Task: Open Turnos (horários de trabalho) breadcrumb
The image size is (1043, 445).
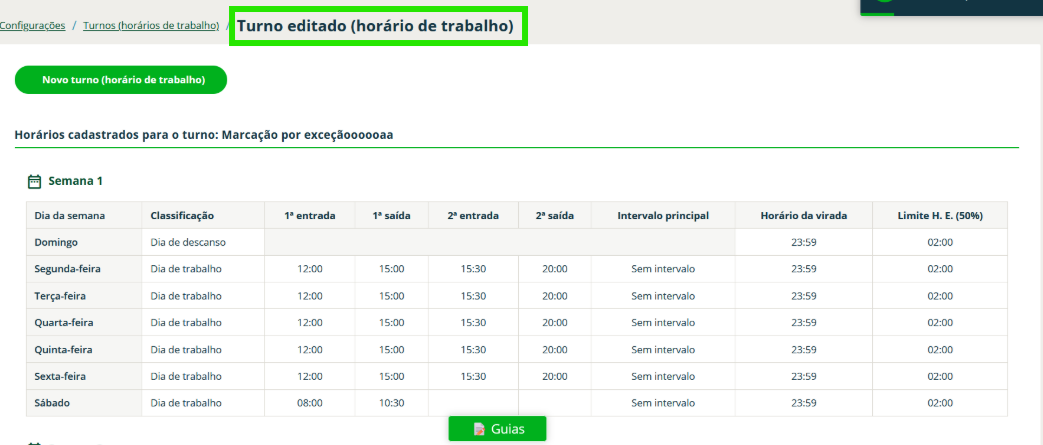Action: click(x=151, y=26)
